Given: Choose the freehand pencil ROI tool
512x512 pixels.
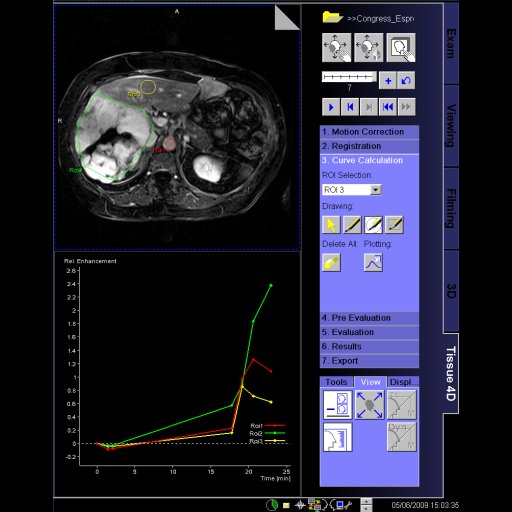Looking at the screenshot, I should coord(352,225).
